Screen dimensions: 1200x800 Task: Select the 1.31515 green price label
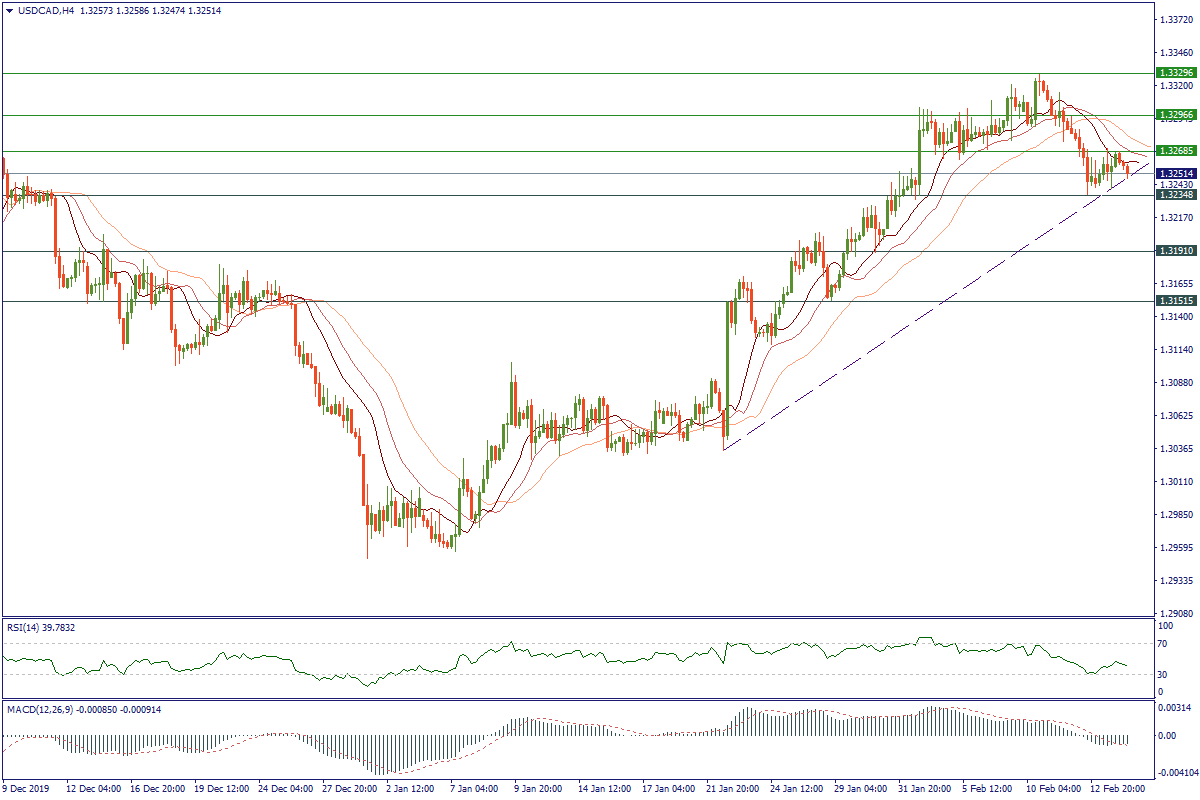pos(1175,301)
